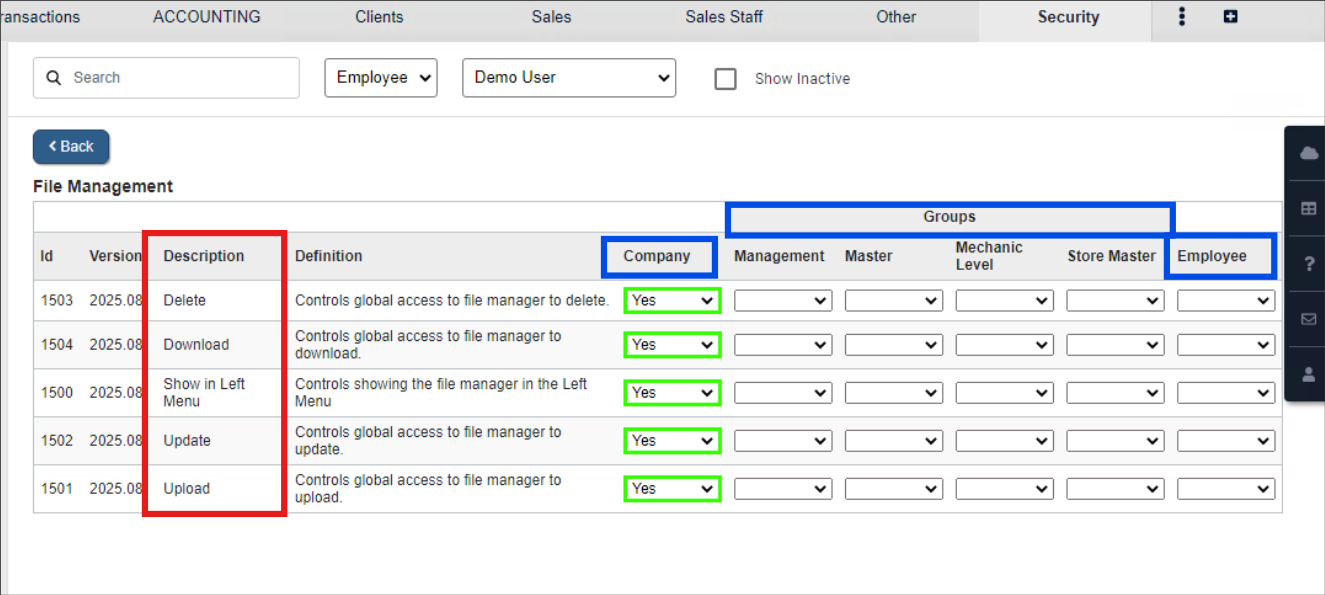Image resolution: width=1325 pixels, height=595 pixels.
Task: Click the question mark help icon
Action: [1308, 264]
